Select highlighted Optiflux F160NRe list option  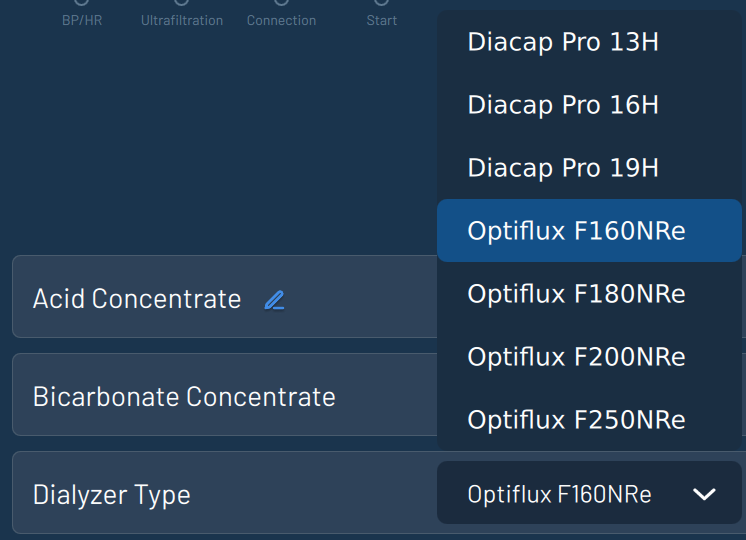coord(577,231)
